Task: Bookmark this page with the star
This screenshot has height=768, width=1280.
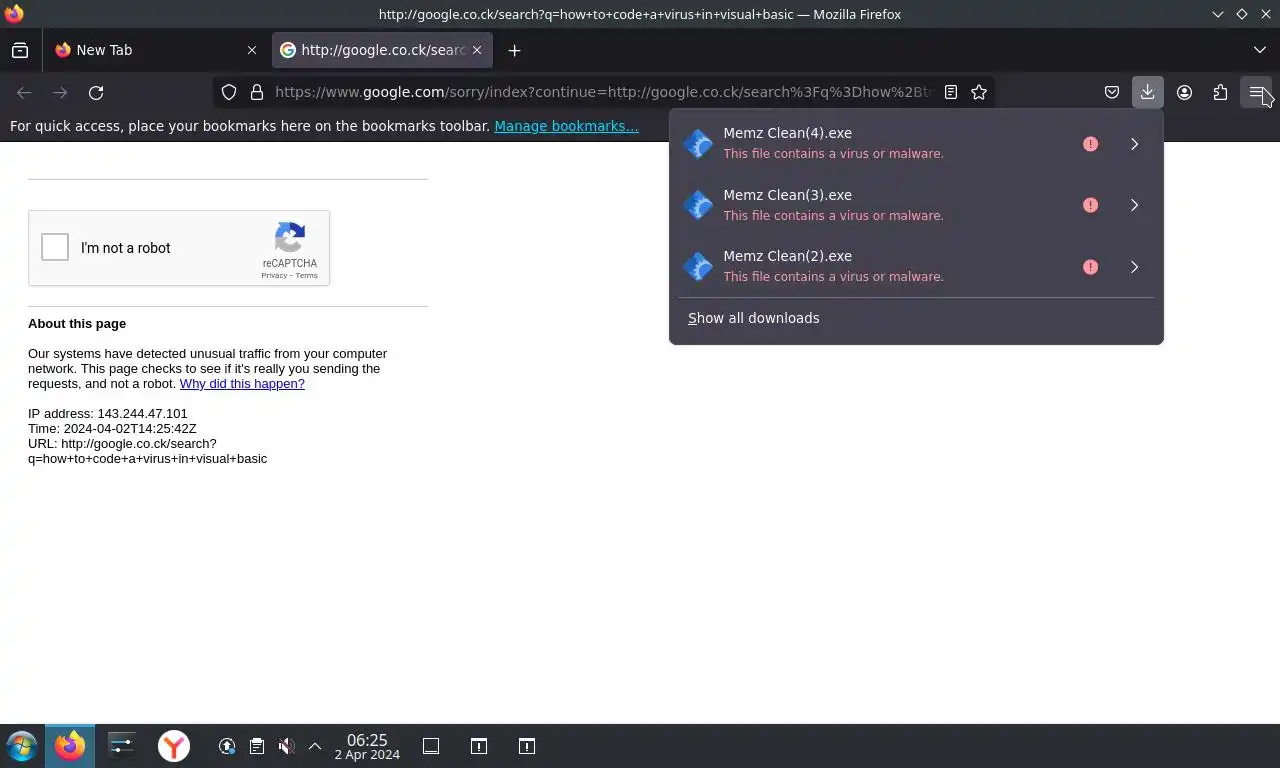Action: [x=979, y=92]
